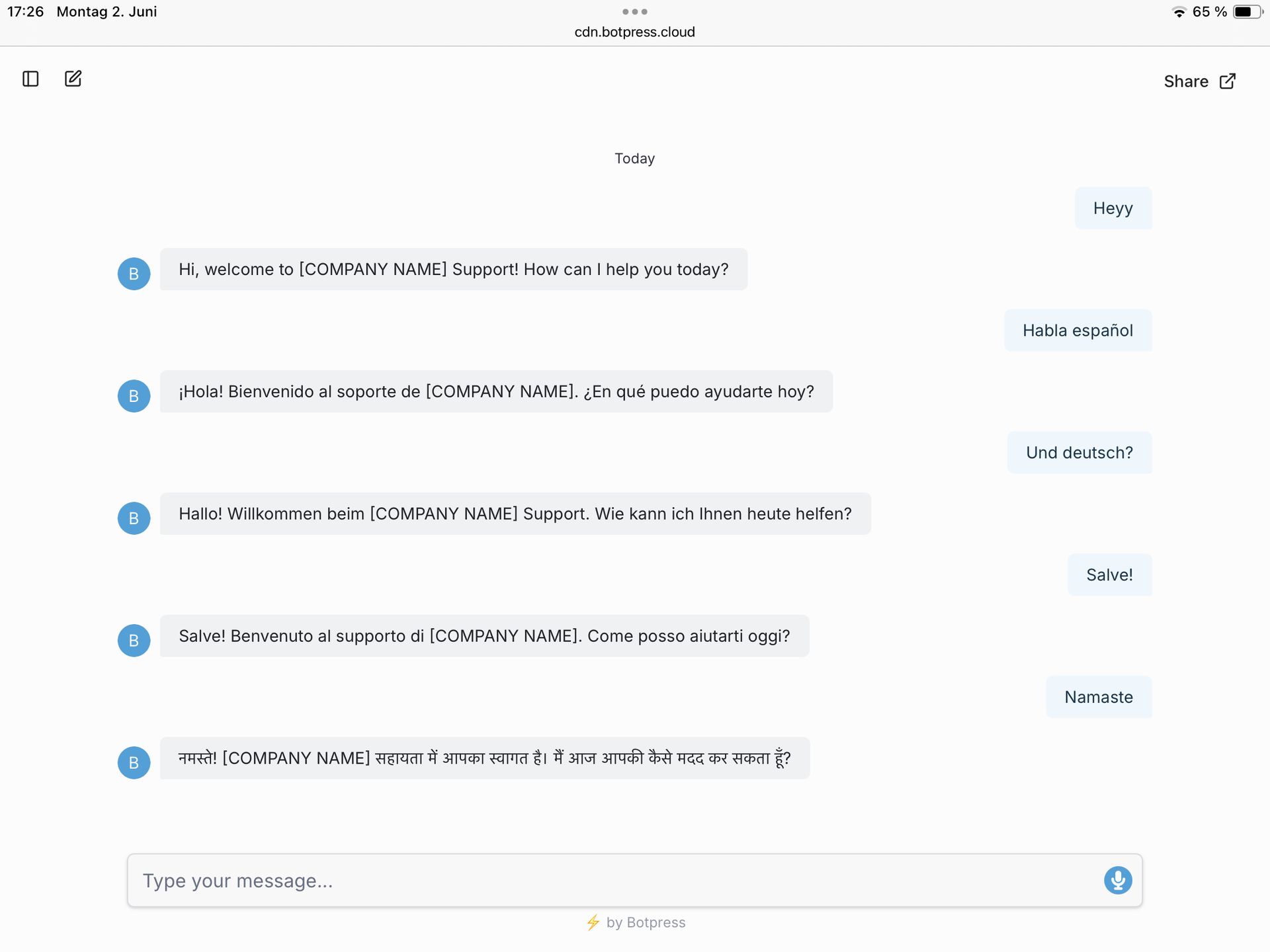Click the German bot reply 'Hallo! Willkommen'
This screenshot has width=1270, height=952.
pos(515,514)
